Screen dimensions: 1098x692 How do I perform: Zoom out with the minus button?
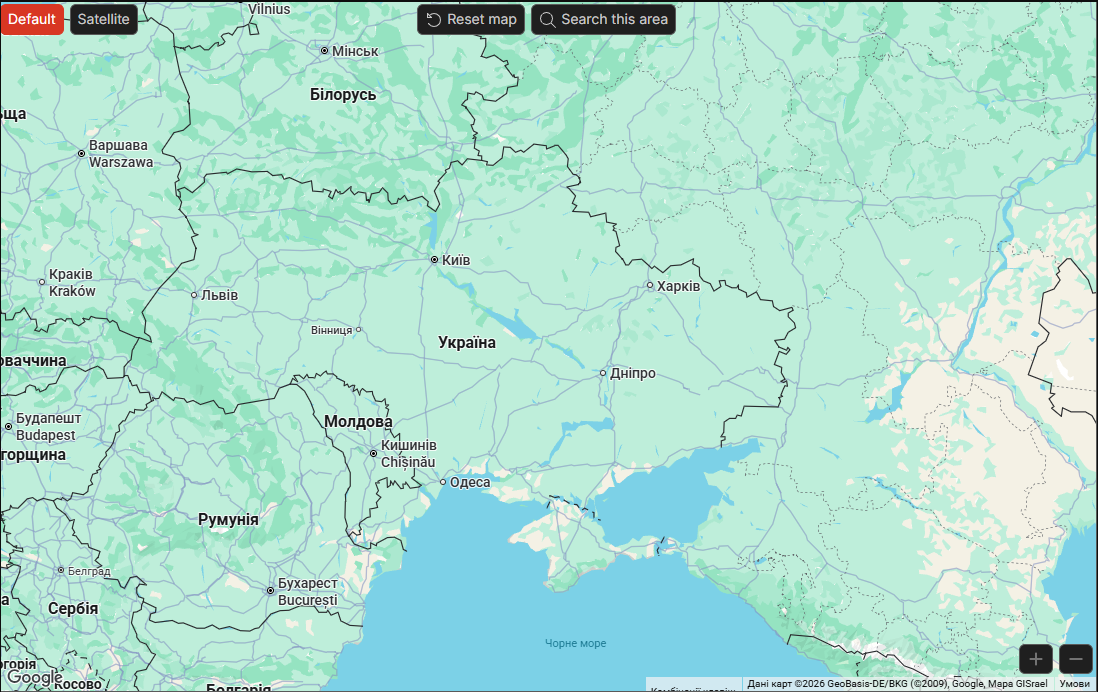[1076, 659]
